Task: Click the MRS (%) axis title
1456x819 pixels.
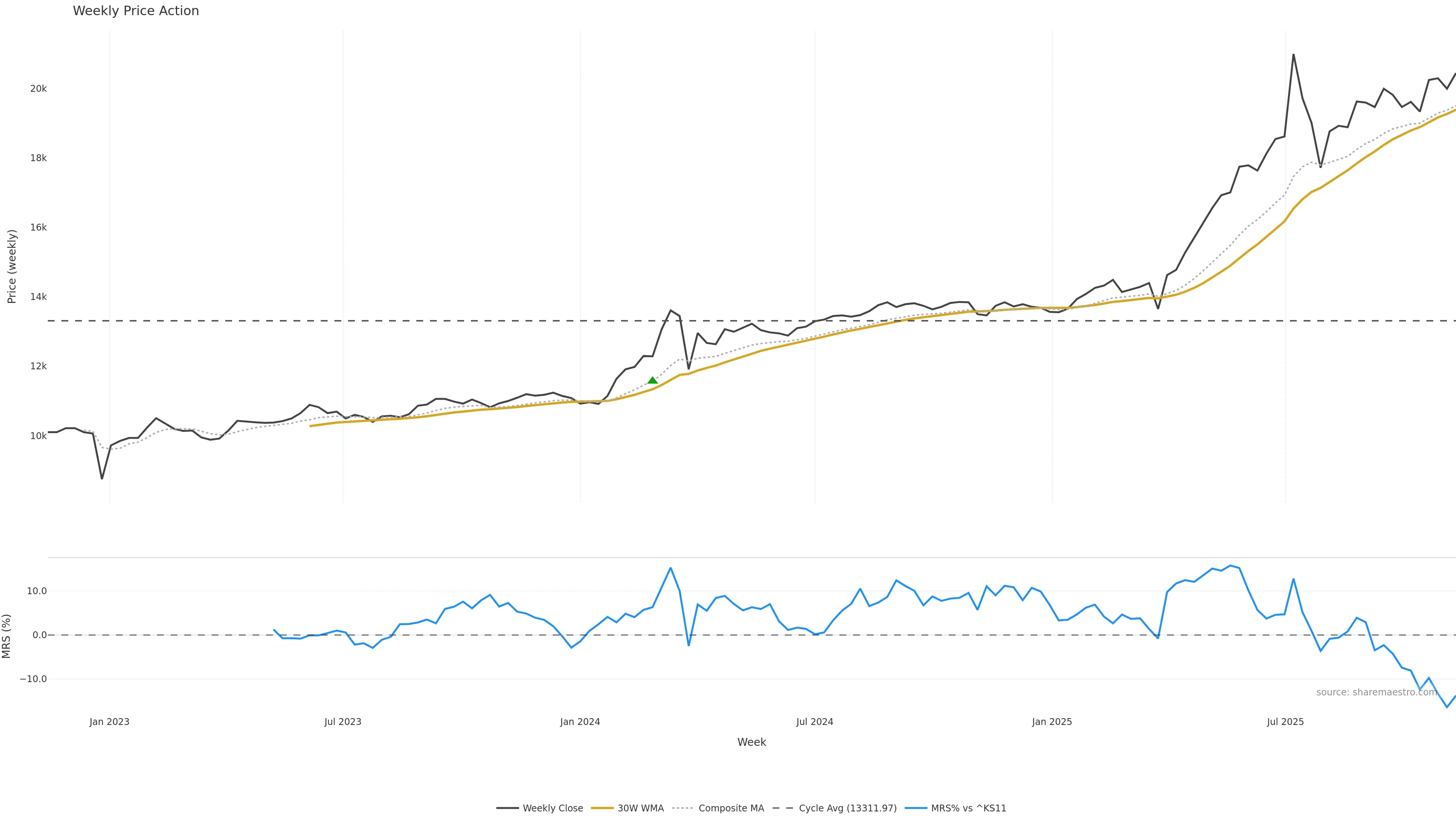Action: (x=7, y=636)
